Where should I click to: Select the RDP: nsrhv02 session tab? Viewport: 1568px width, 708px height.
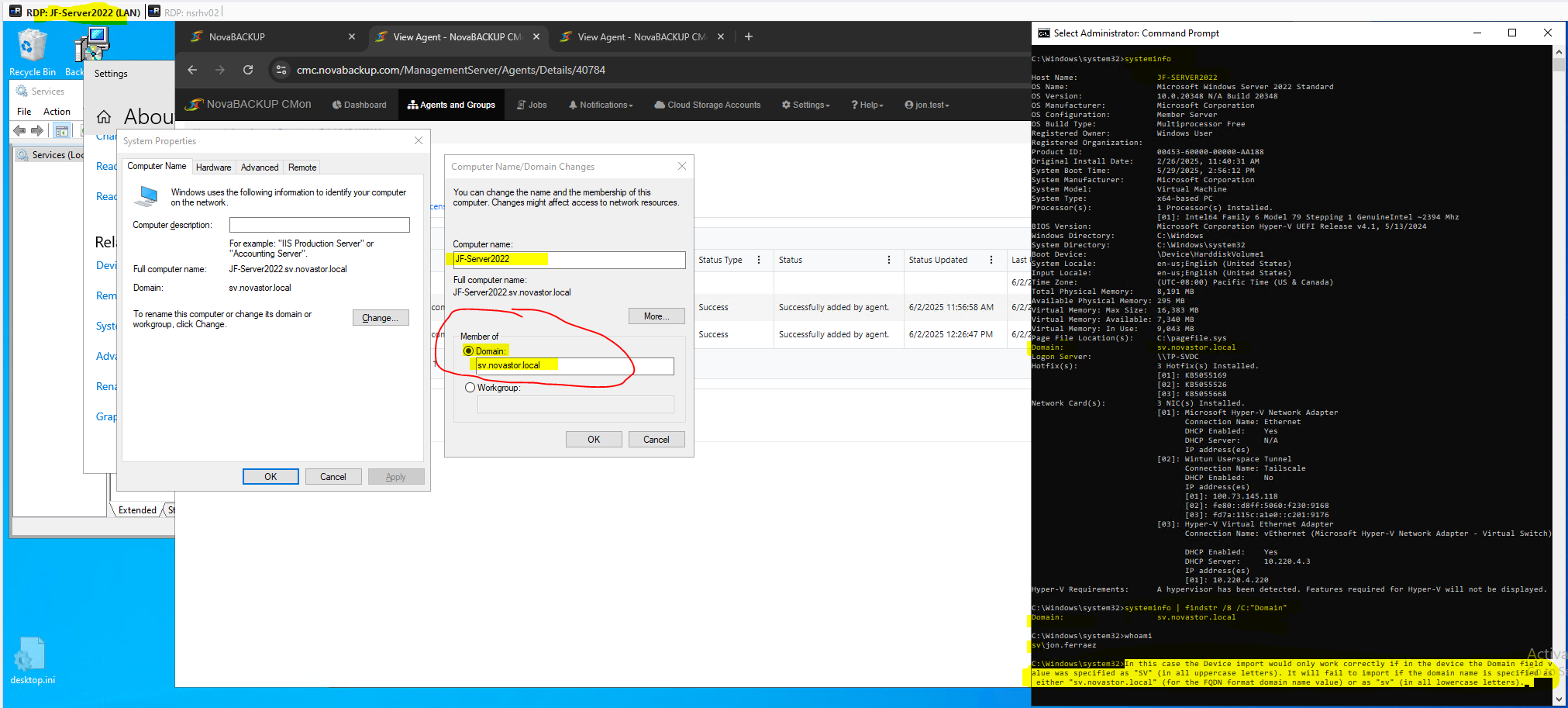184,12
